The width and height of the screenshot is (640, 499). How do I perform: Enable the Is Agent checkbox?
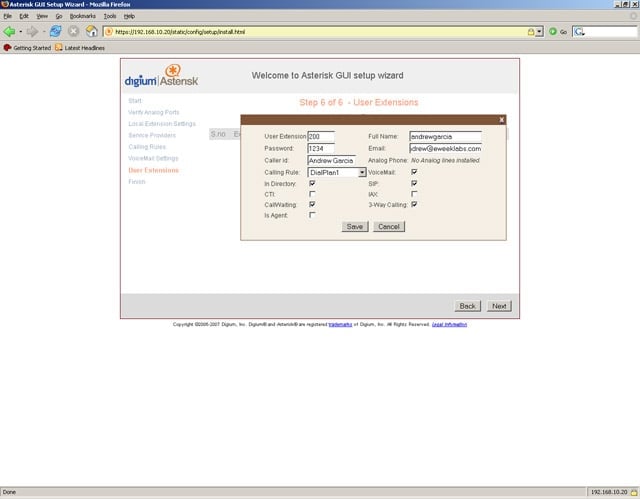(x=312, y=215)
